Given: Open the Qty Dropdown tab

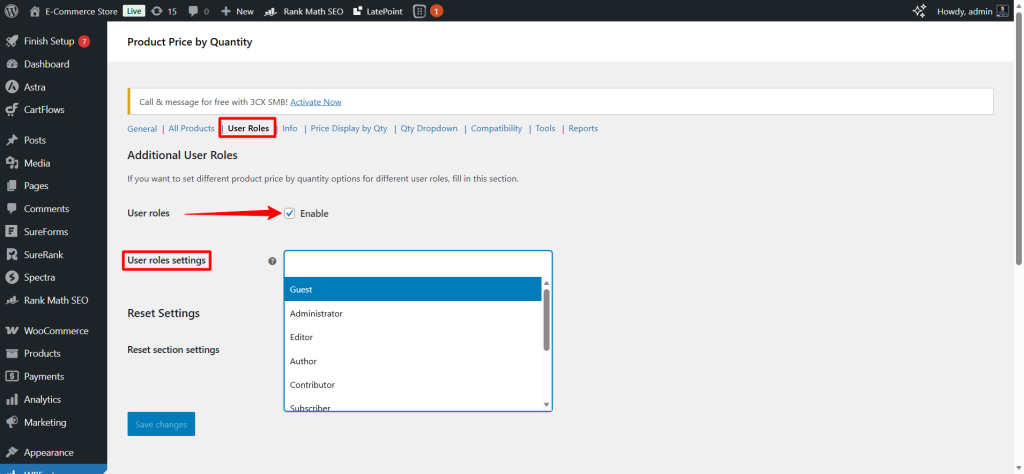Looking at the screenshot, I should pyautogui.click(x=429, y=129).
